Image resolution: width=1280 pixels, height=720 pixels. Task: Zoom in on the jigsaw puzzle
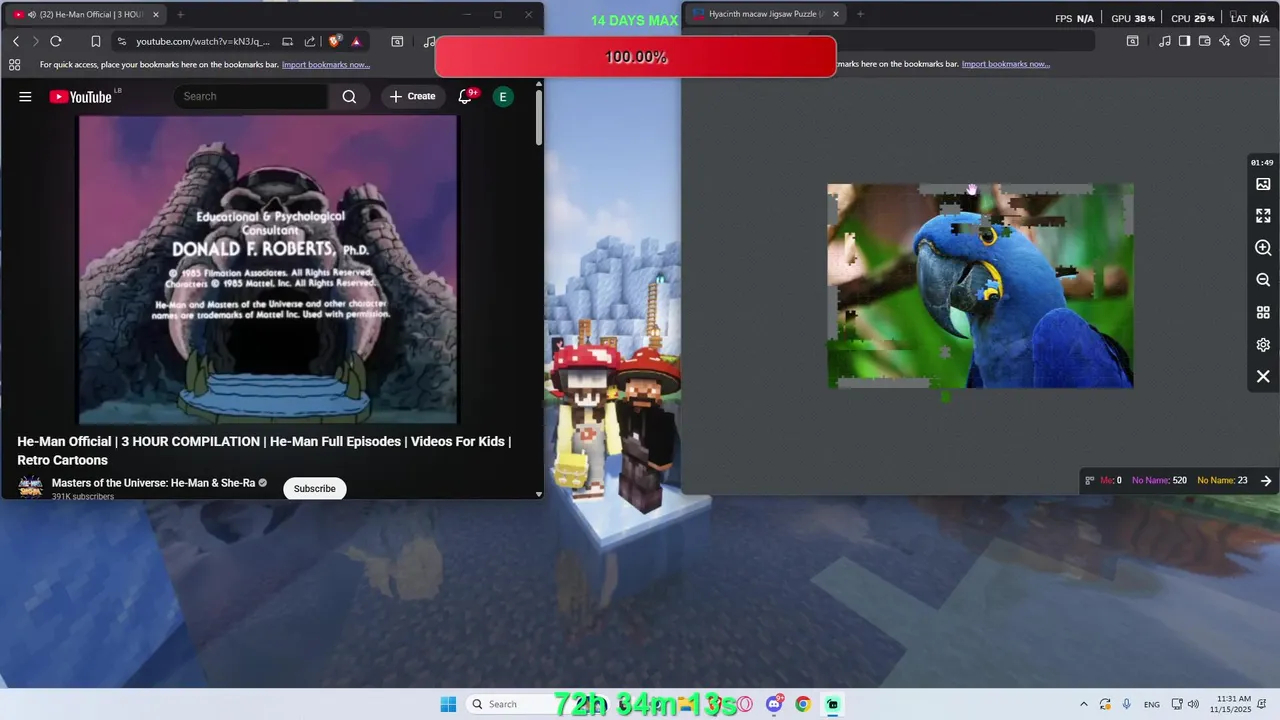coord(1263,247)
